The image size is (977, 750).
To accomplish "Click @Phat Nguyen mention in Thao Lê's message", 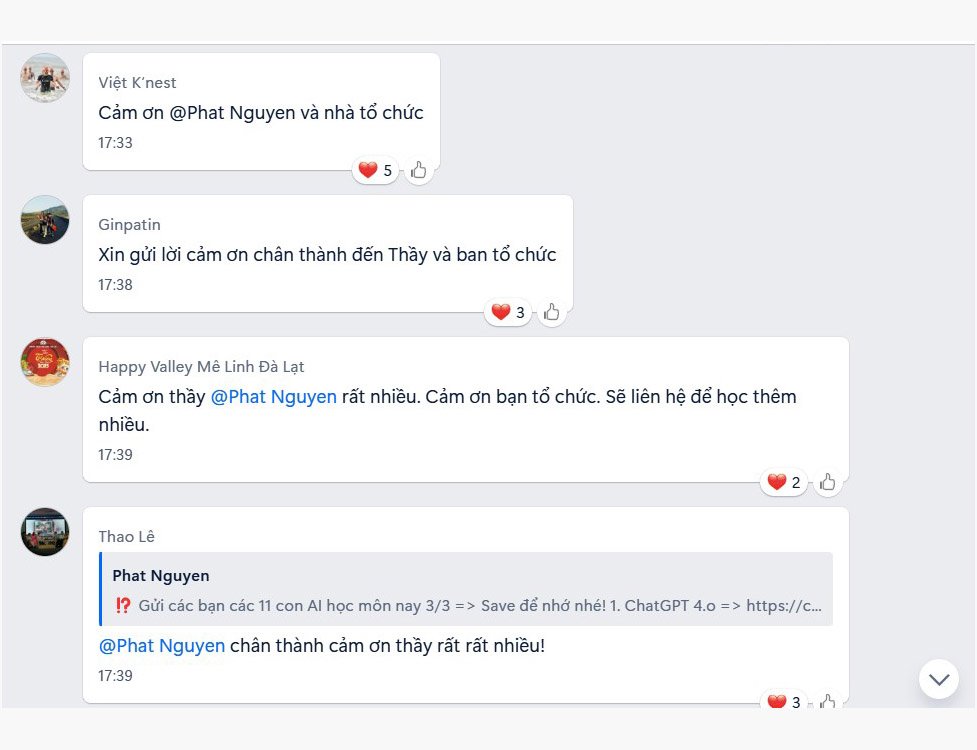I will point(162,646).
